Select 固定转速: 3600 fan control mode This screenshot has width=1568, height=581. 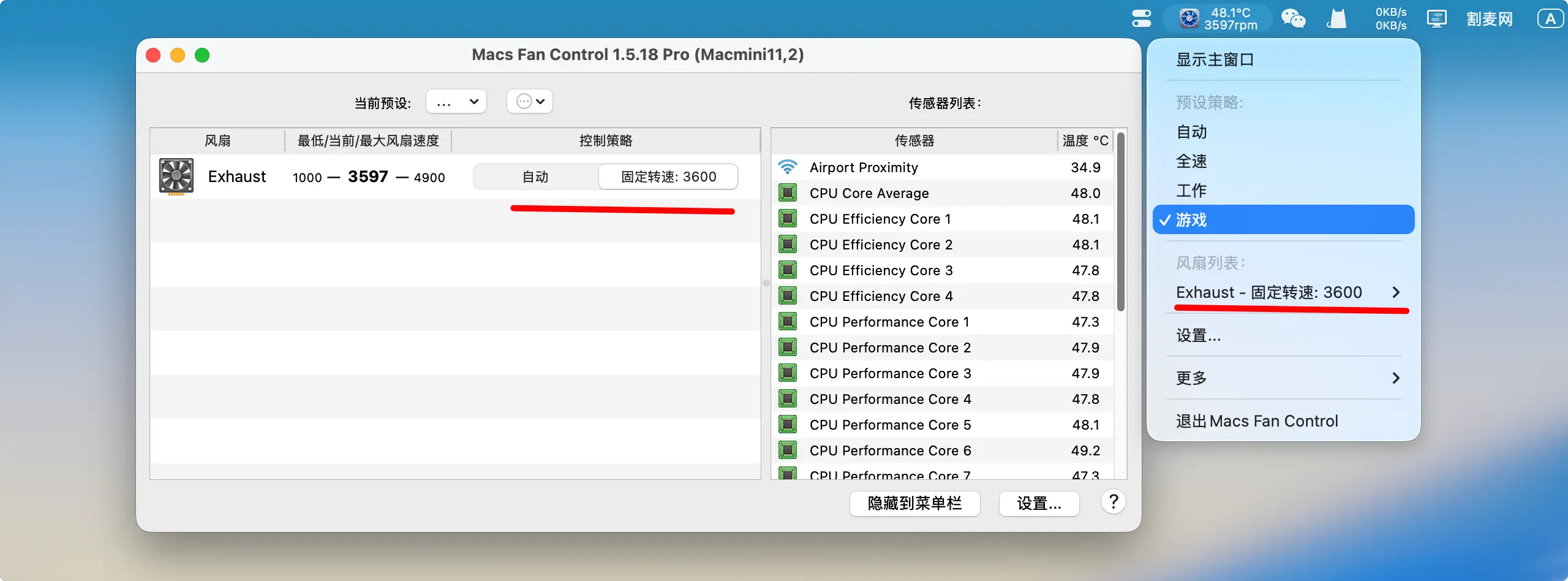(668, 177)
